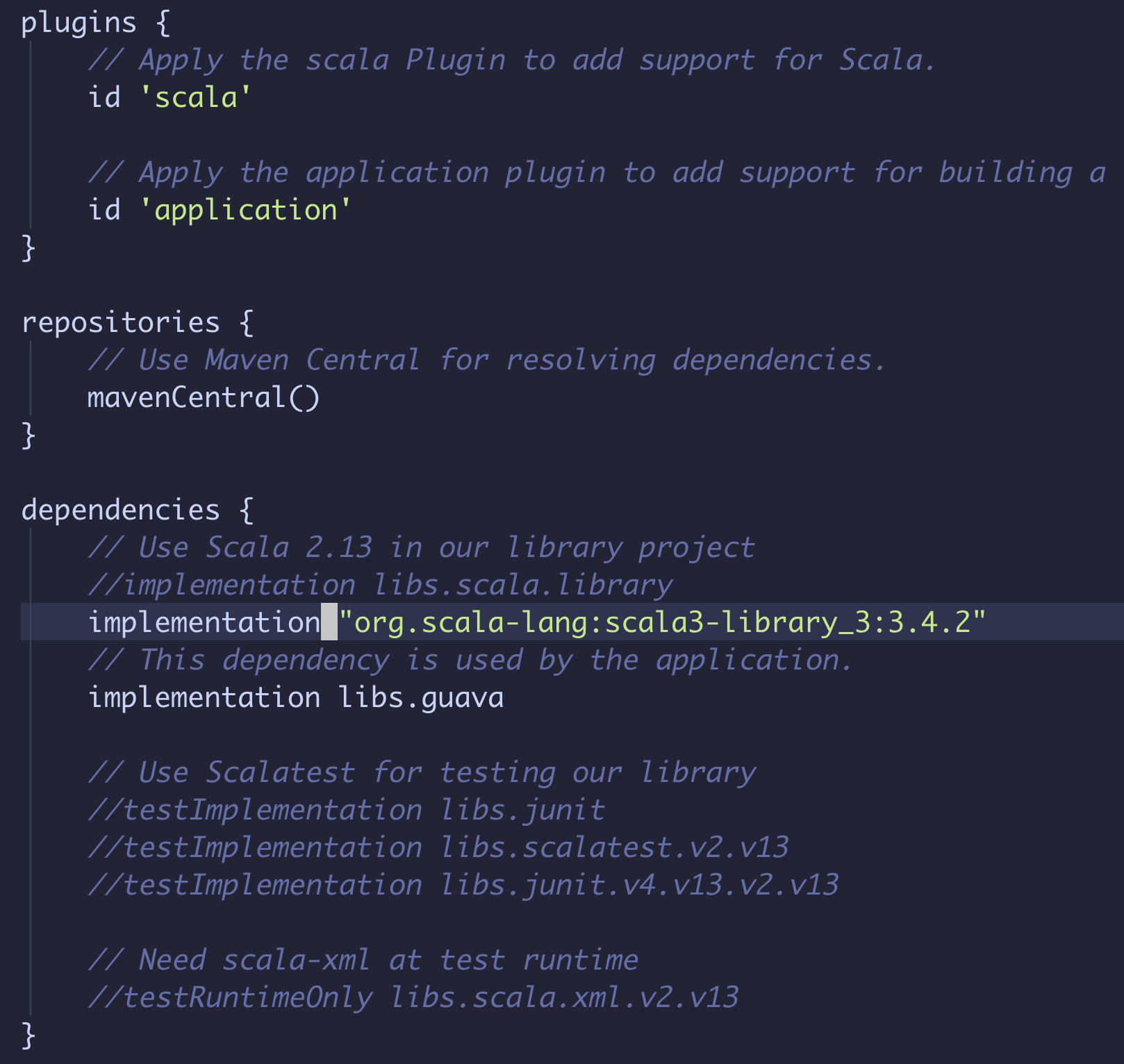Click the commented 'libs.junit' testImplementation line

346,811
